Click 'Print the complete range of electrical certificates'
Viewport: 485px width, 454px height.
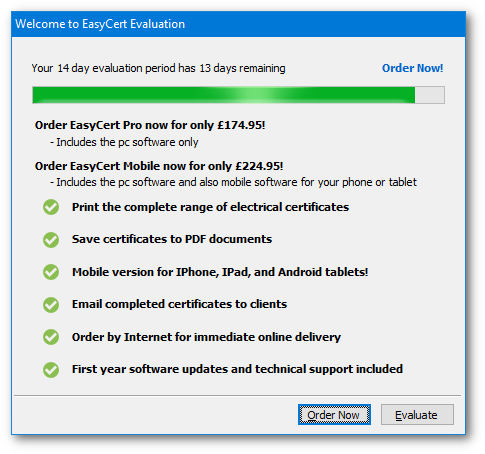[210, 207]
